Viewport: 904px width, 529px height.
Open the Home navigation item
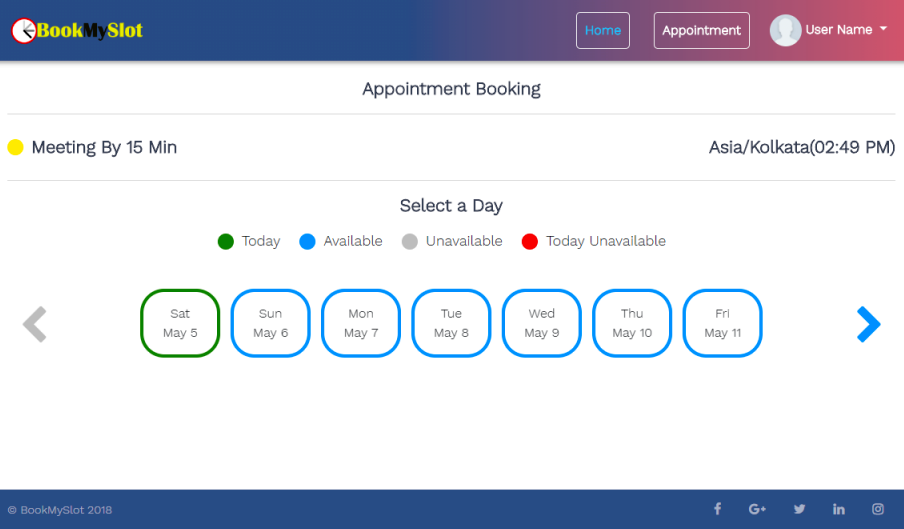point(603,30)
